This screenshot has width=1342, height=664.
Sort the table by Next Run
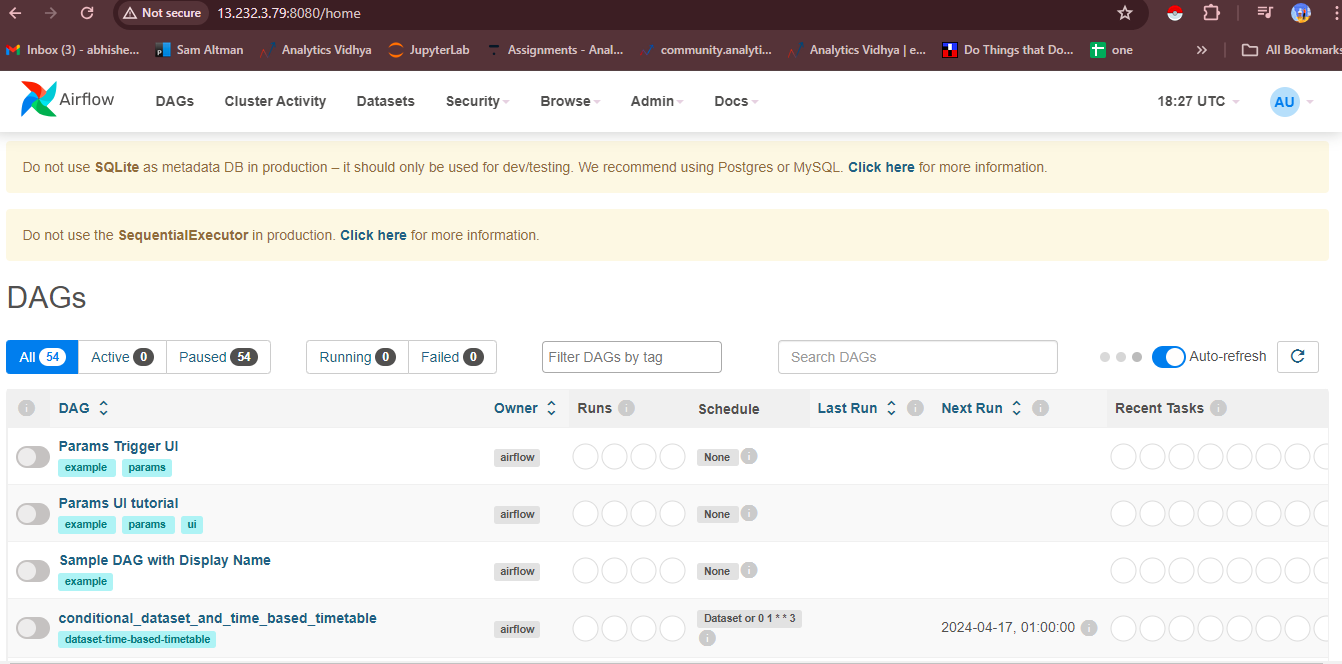pos(982,408)
